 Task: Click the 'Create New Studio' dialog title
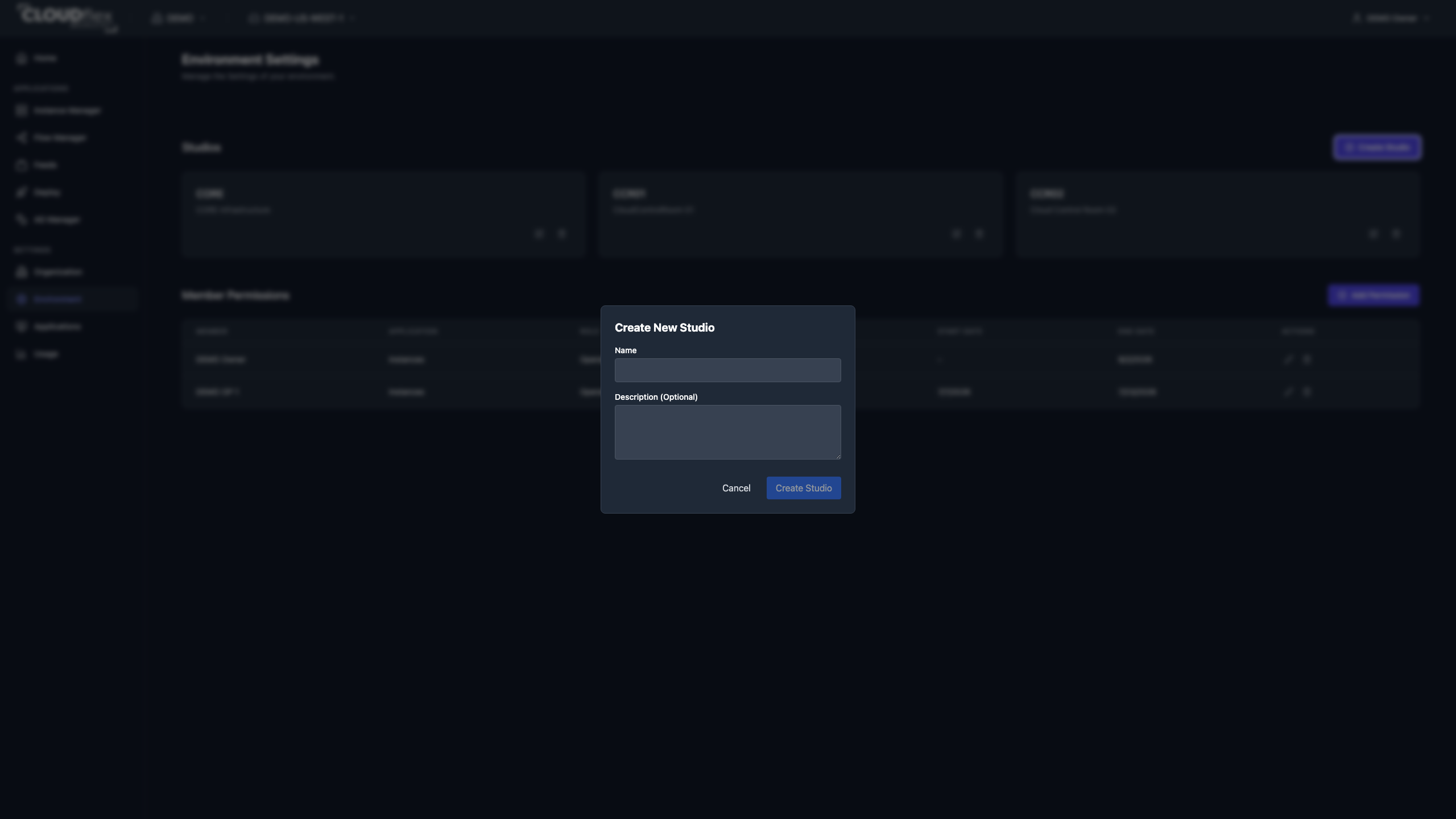click(x=664, y=328)
